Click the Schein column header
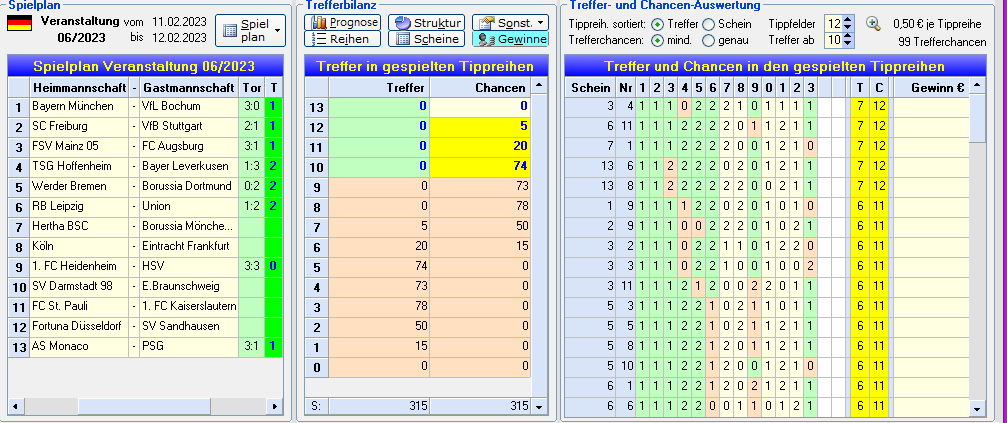The width and height of the screenshot is (1007, 423). [590, 87]
